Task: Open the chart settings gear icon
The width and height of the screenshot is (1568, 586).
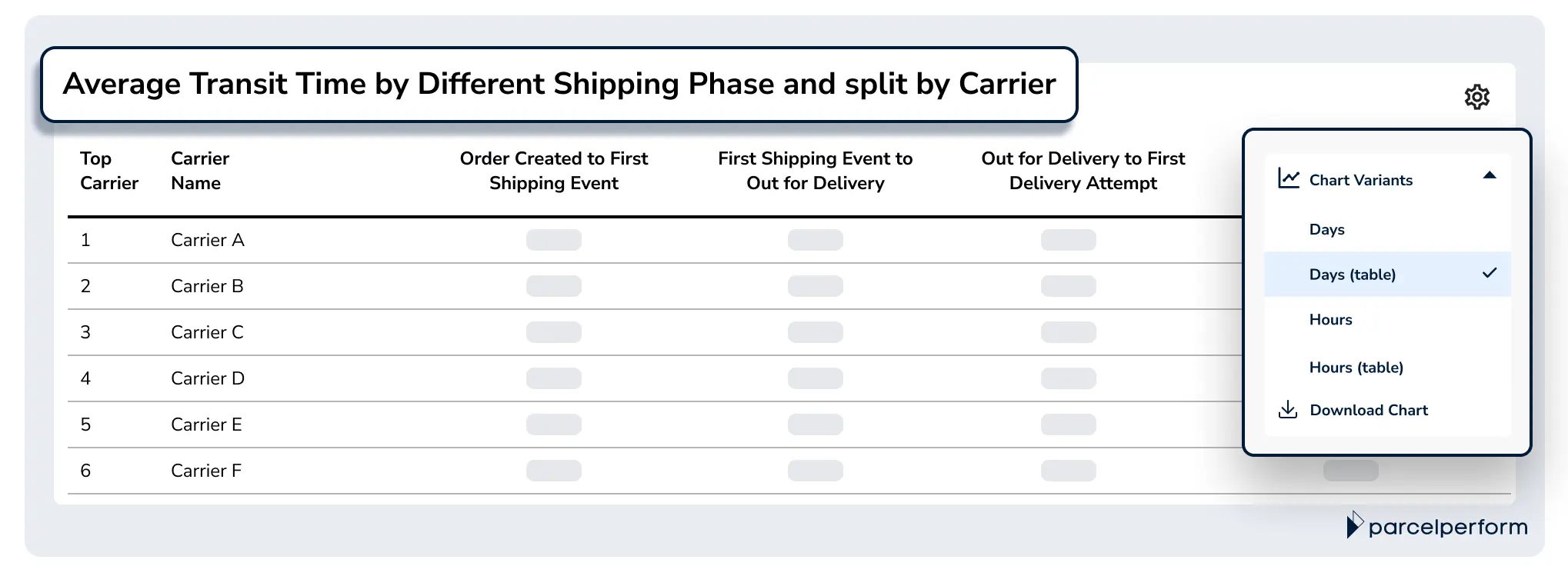Action: point(1477,96)
